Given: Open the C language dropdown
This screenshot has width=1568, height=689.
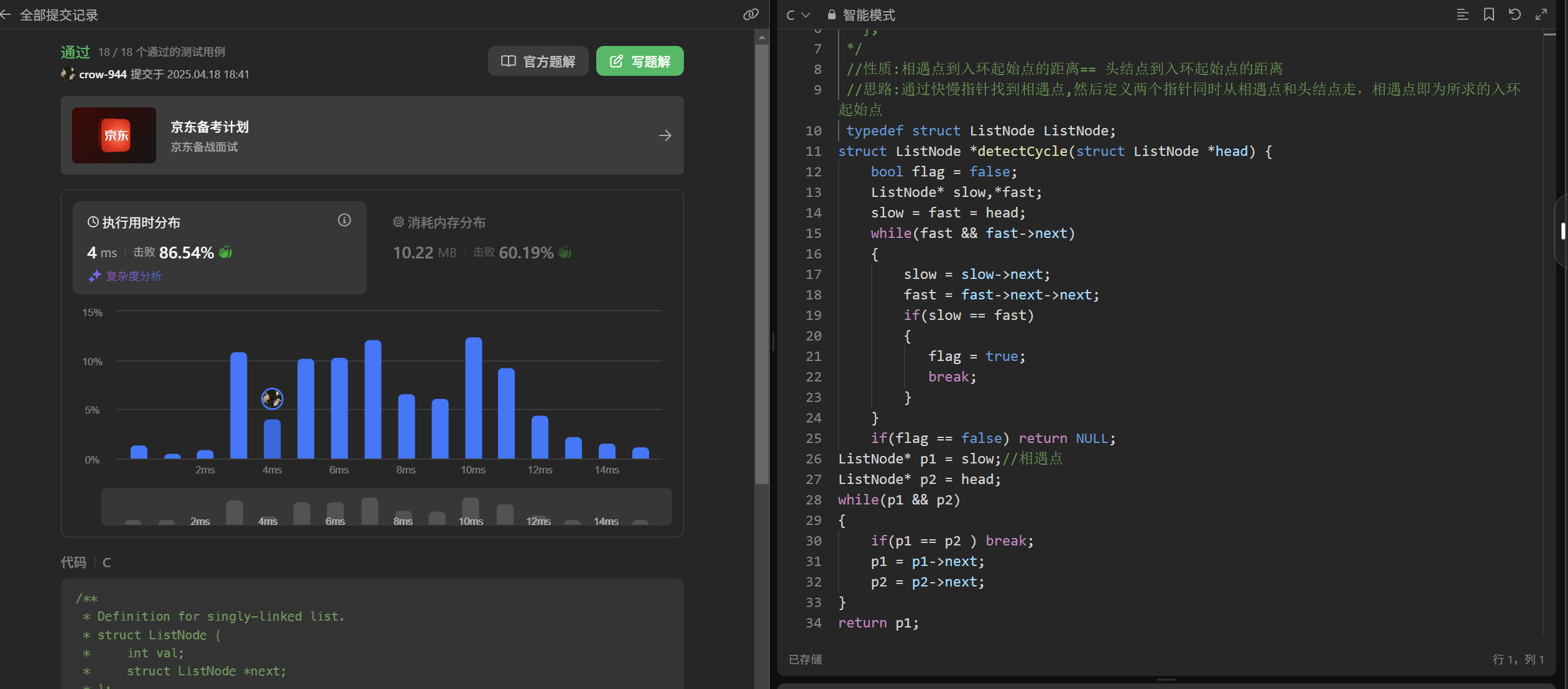Looking at the screenshot, I should 798,15.
